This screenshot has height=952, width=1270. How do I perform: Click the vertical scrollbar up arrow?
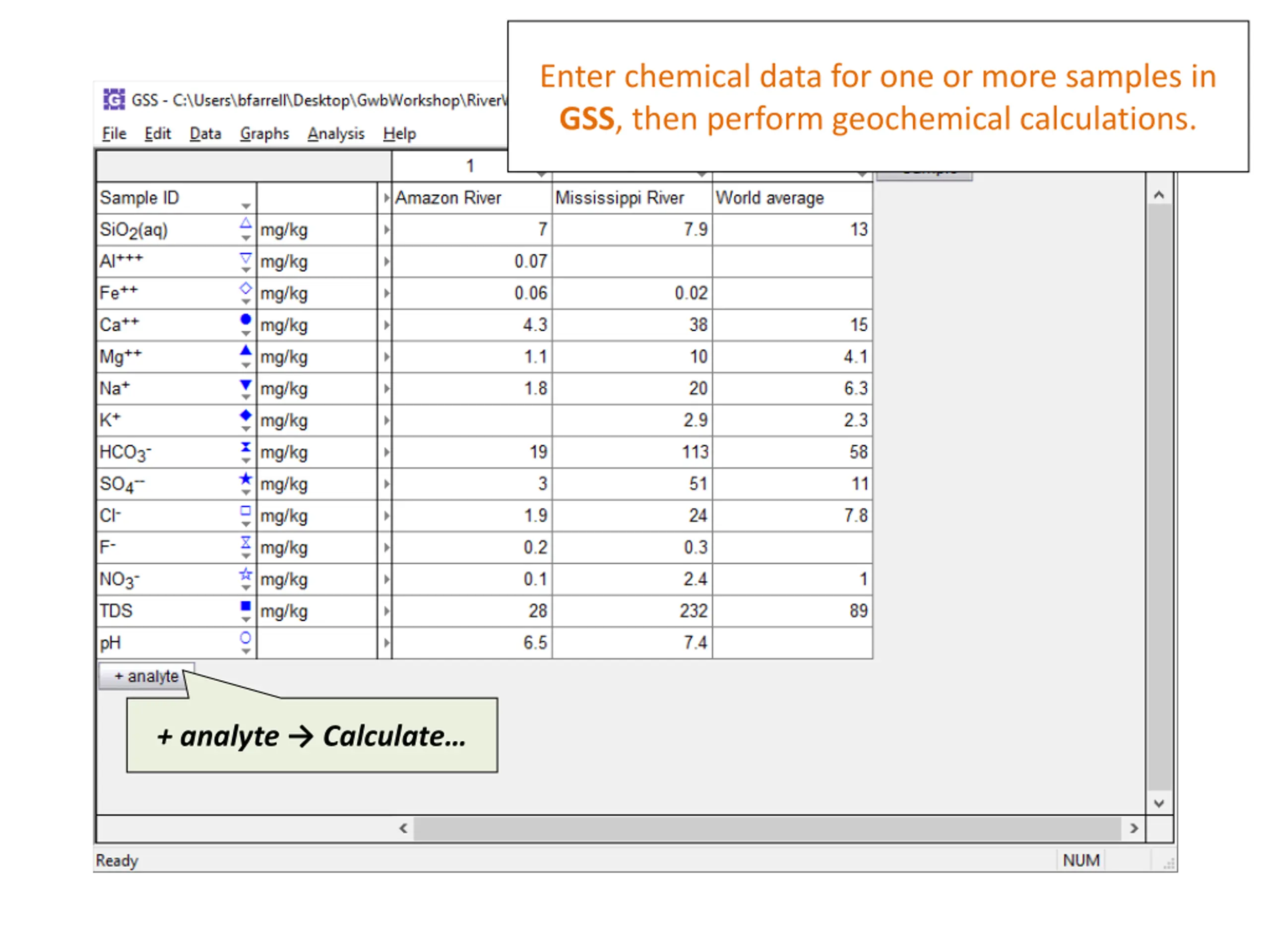1159,195
